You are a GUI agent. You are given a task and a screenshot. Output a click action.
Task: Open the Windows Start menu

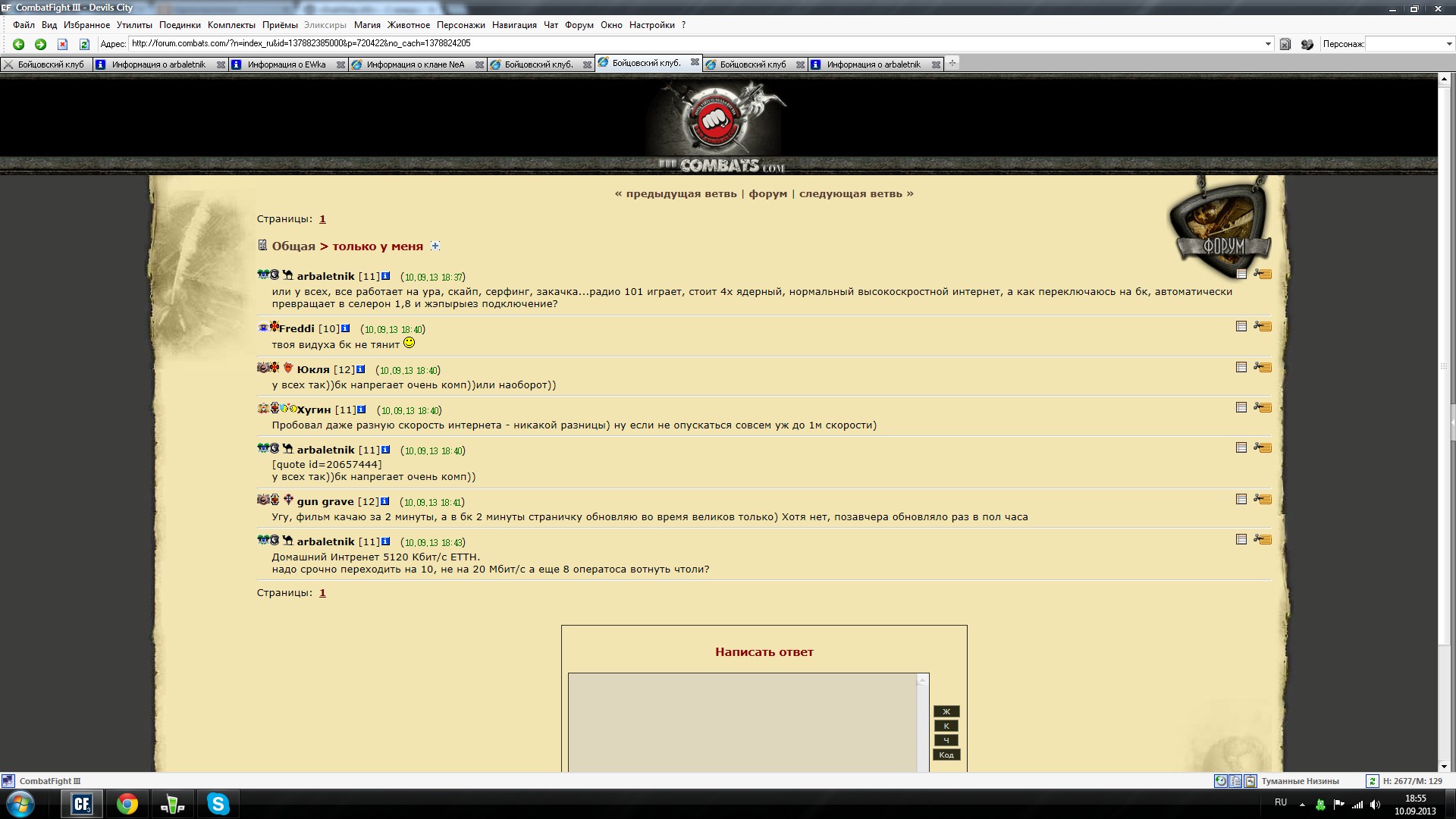[x=20, y=804]
